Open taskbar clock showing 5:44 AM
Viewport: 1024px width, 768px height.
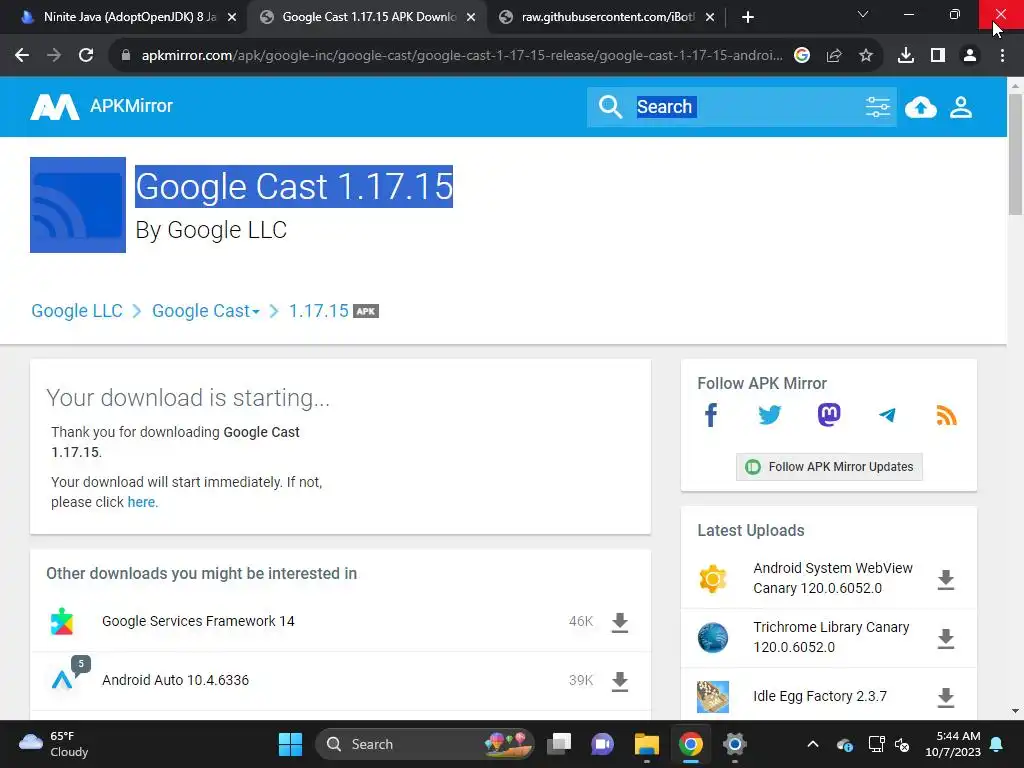(x=953, y=744)
